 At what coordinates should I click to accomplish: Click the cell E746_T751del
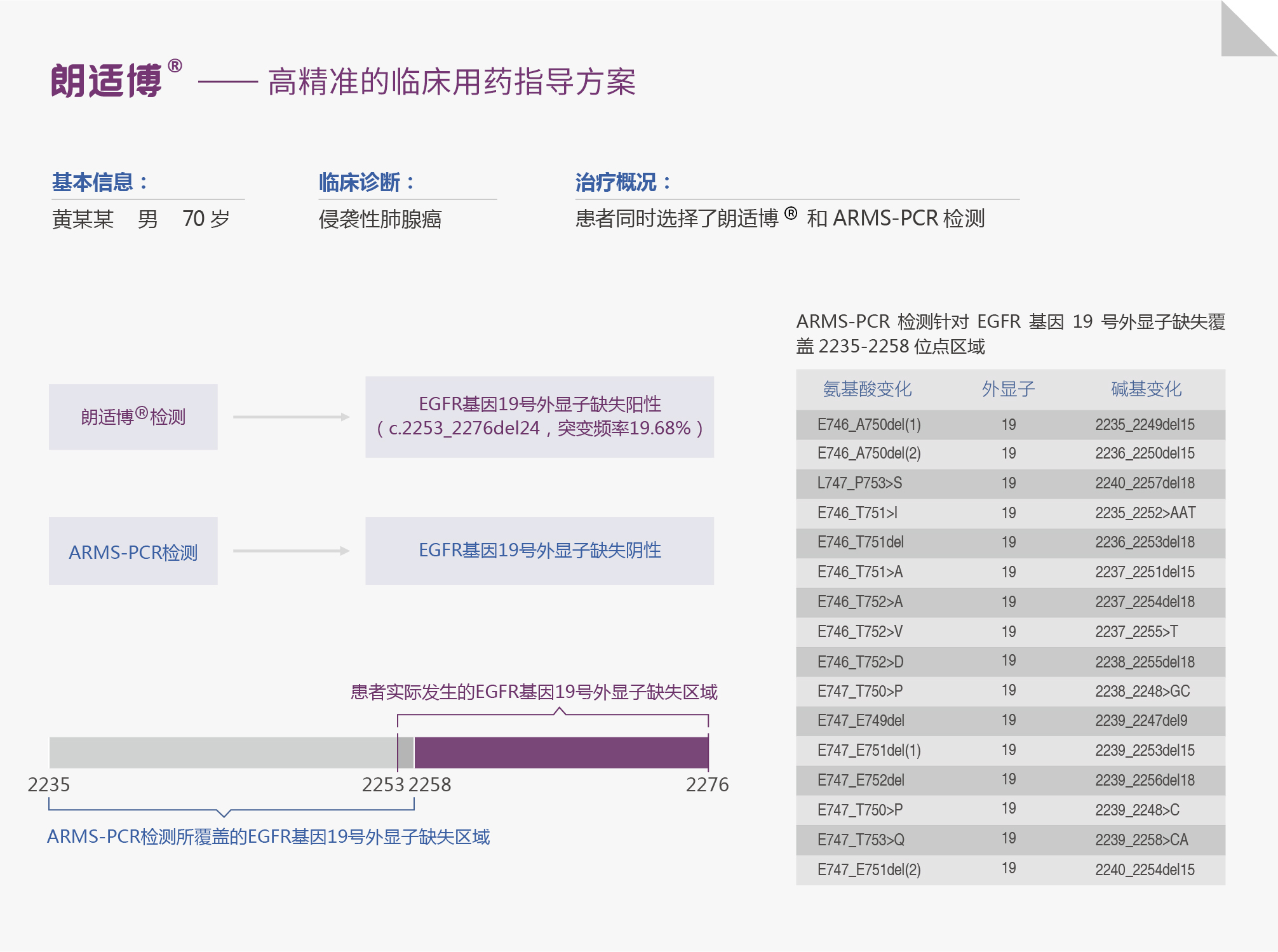[861, 542]
